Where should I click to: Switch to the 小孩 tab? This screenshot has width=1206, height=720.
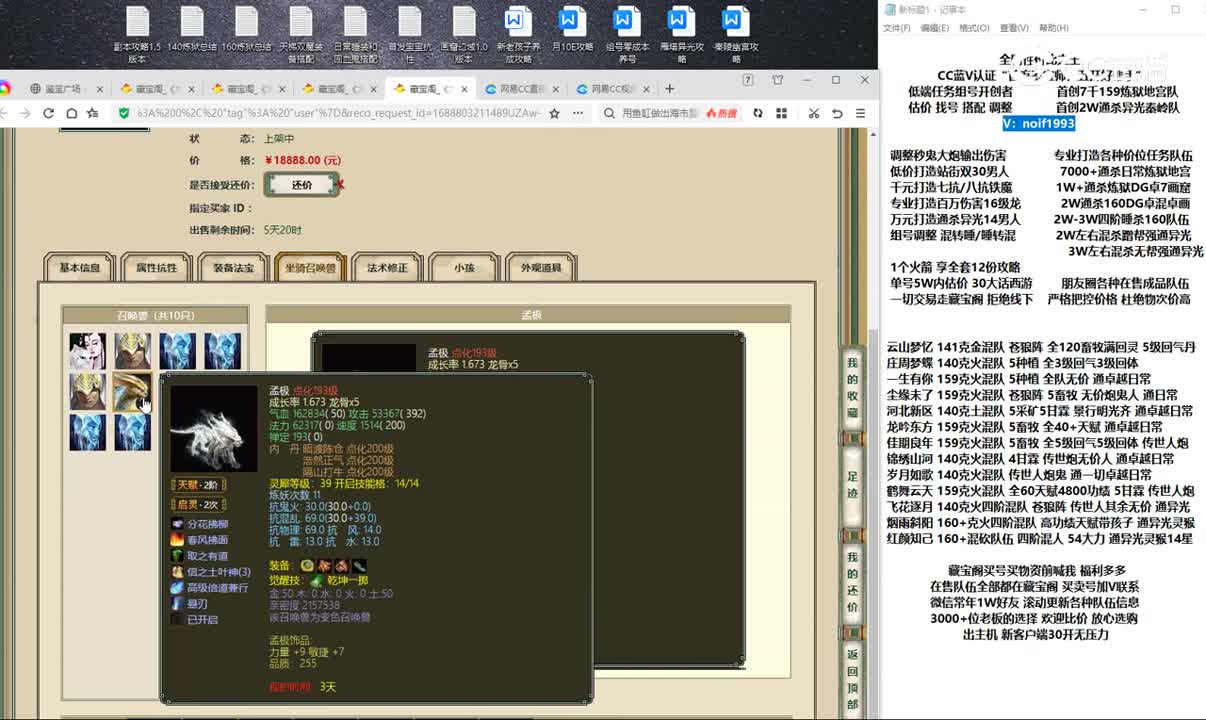pos(464,268)
